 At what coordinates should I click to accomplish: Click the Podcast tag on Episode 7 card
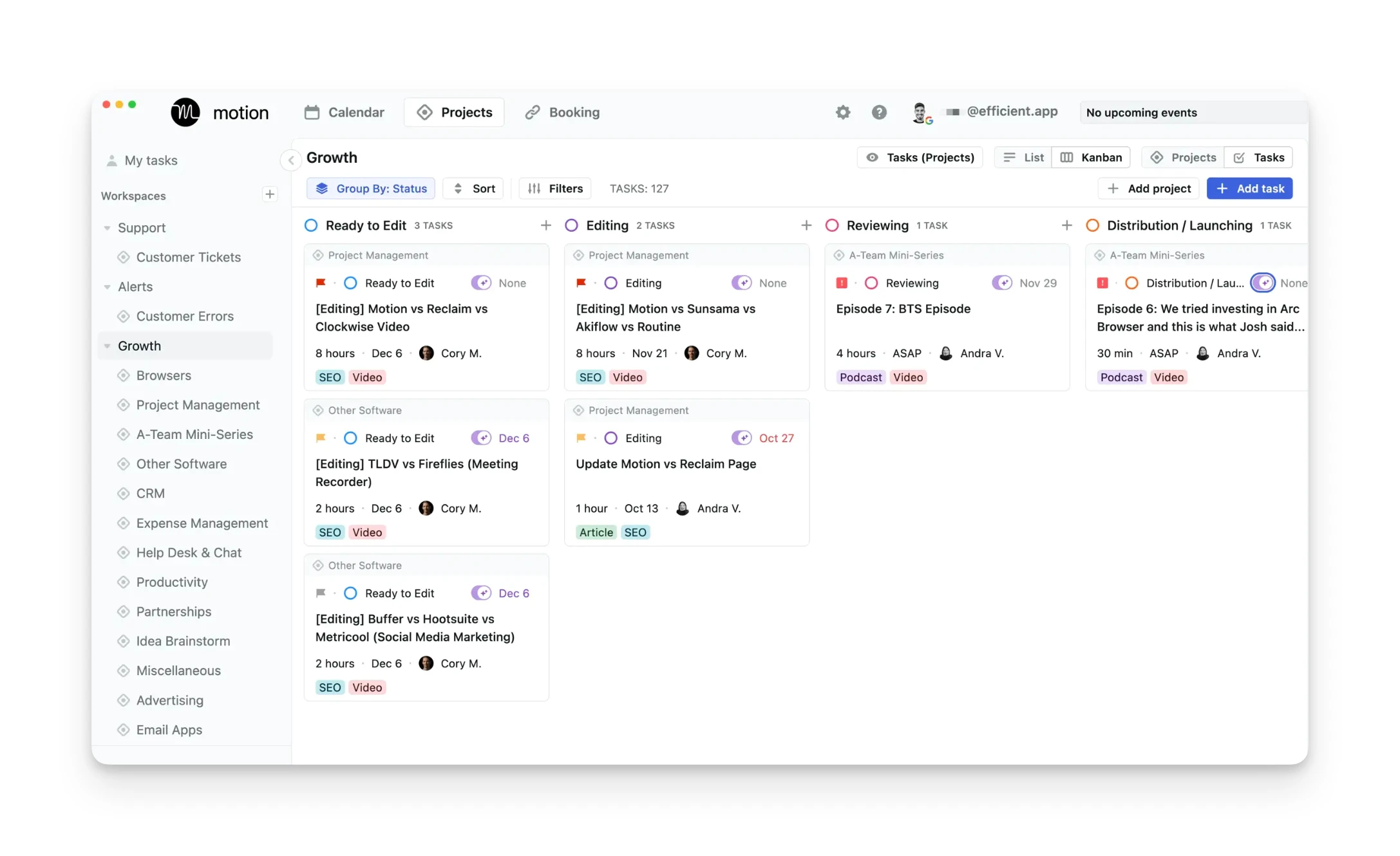click(x=860, y=378)
